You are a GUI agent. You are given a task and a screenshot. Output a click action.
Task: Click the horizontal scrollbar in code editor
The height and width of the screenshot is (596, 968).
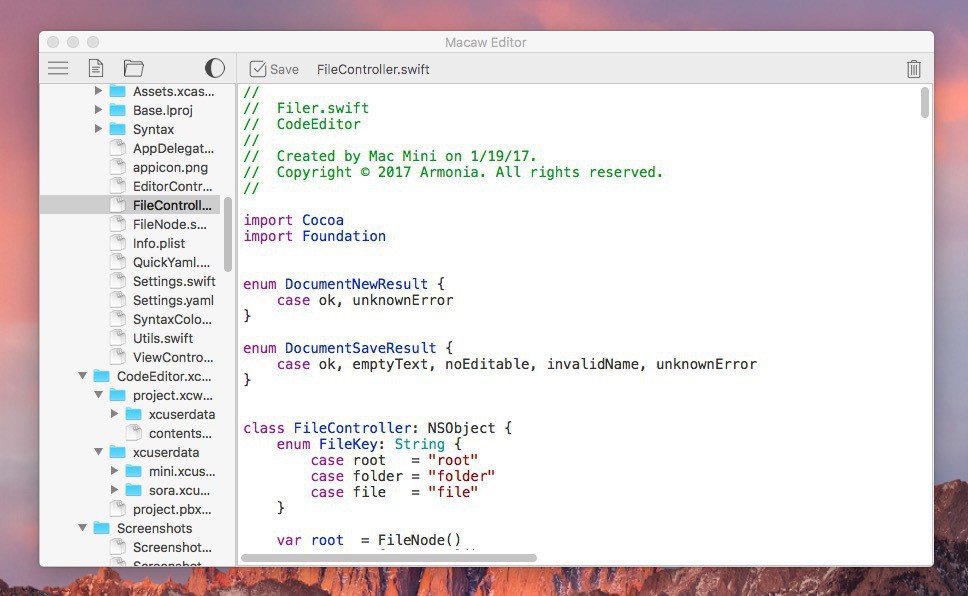point(390,558)
